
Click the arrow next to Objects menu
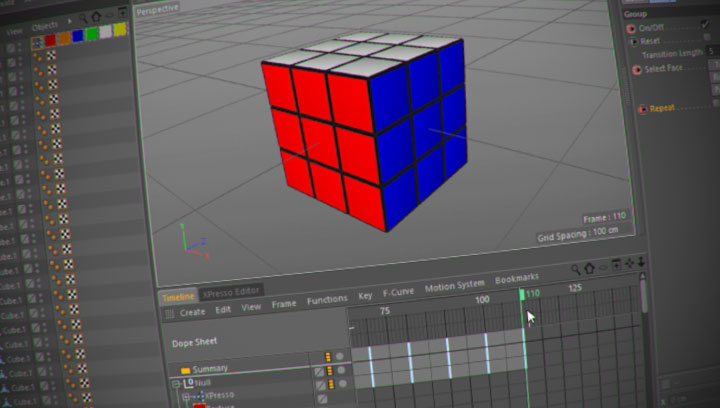70,21
